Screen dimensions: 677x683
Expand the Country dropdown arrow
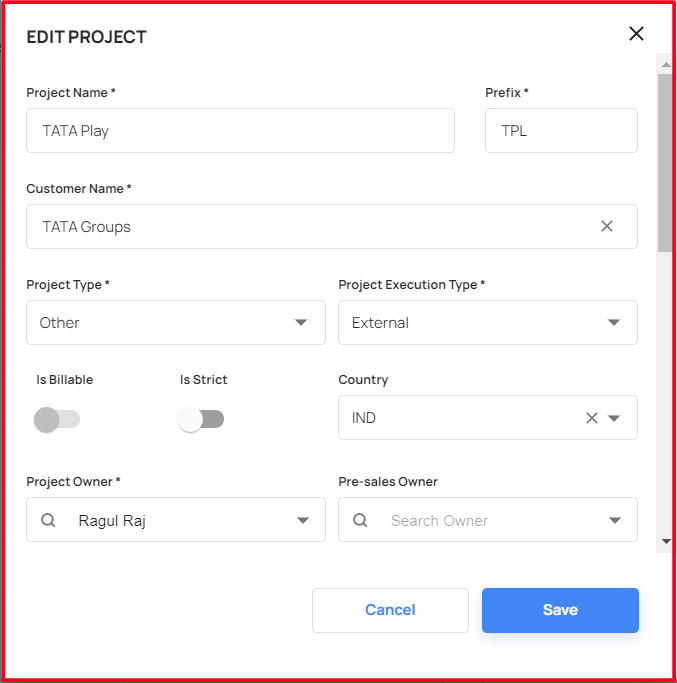coord(614,418)
